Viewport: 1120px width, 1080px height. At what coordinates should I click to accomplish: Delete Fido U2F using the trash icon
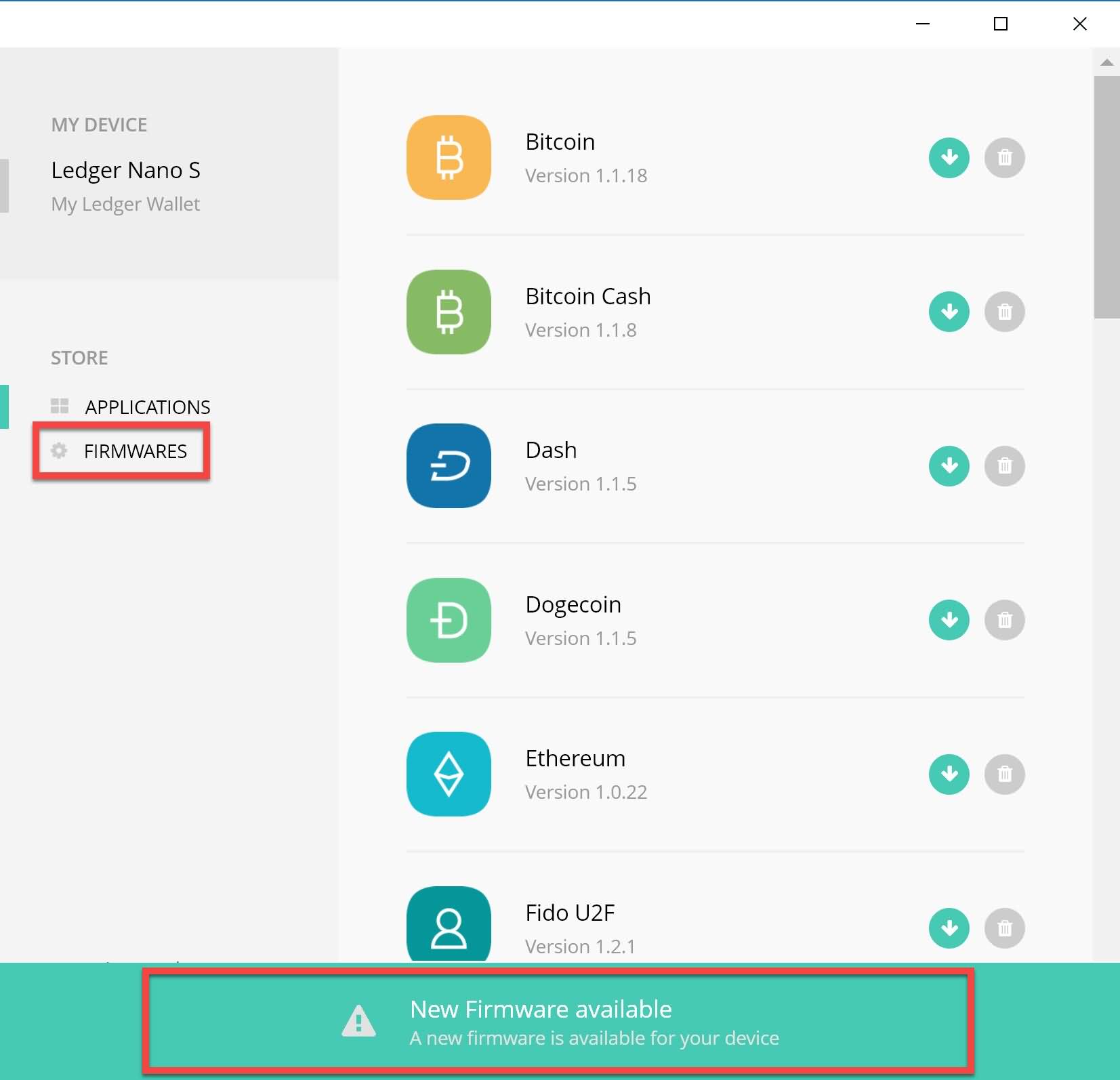[x=1004, y=928]
